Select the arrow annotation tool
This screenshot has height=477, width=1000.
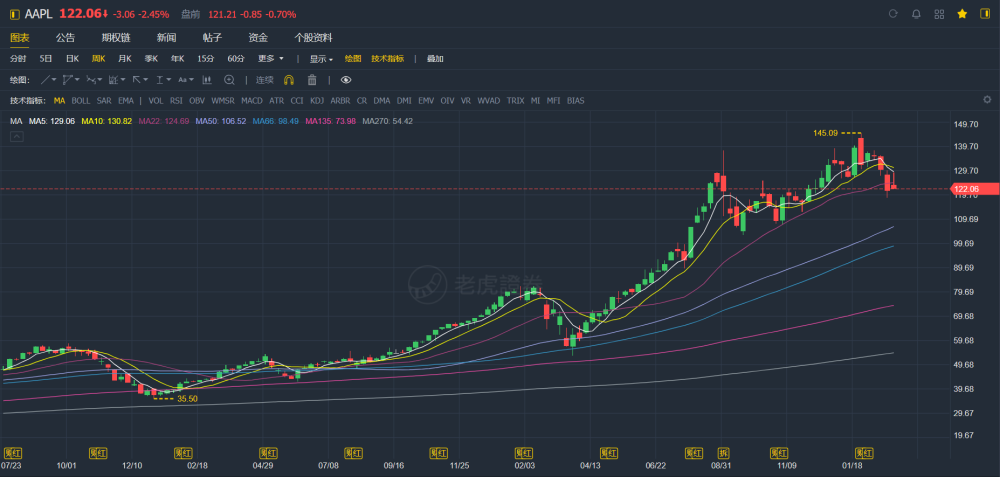pyautogui.click(x=136, y=80)
